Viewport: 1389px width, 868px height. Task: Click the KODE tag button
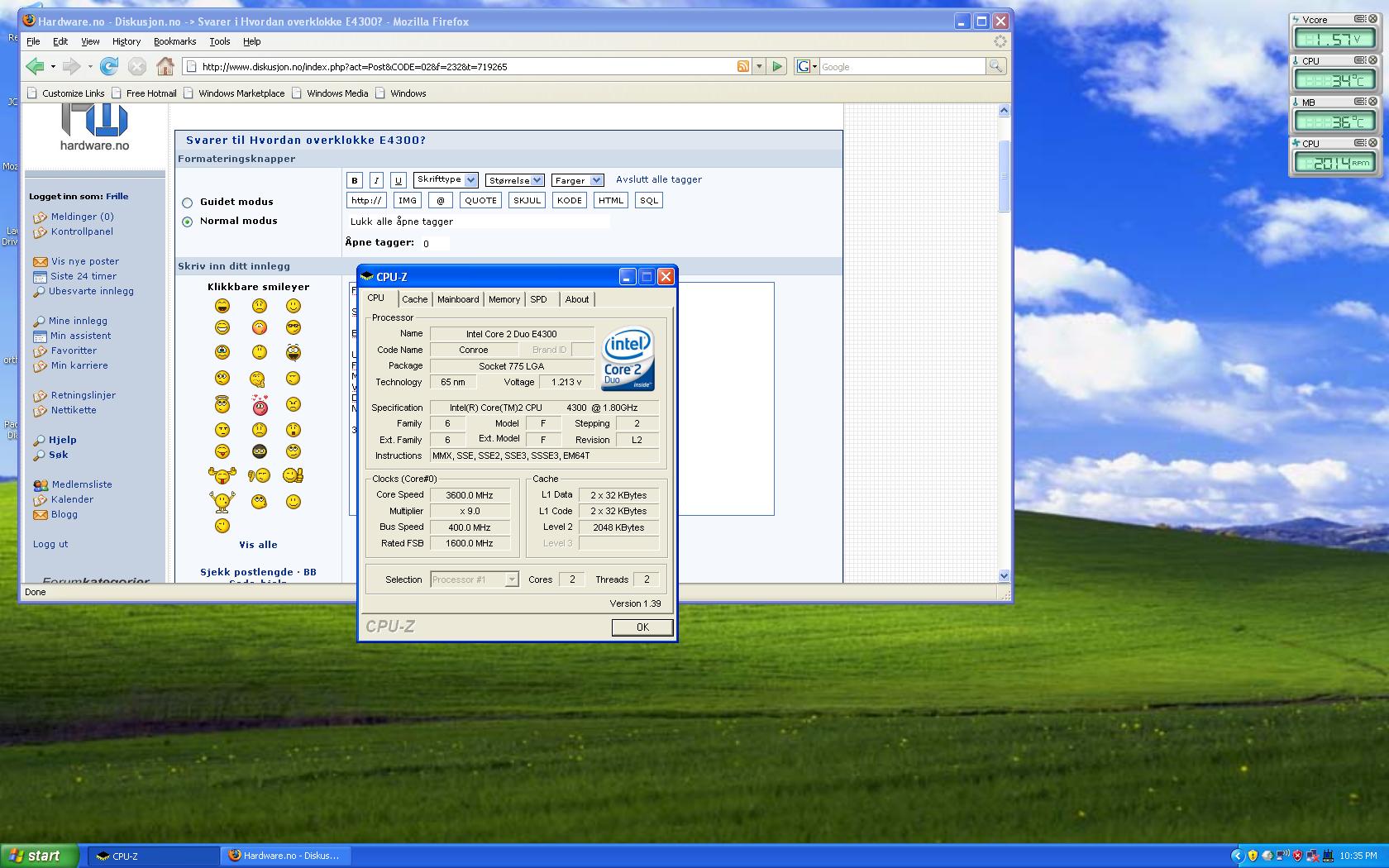(x=570, y=200)
